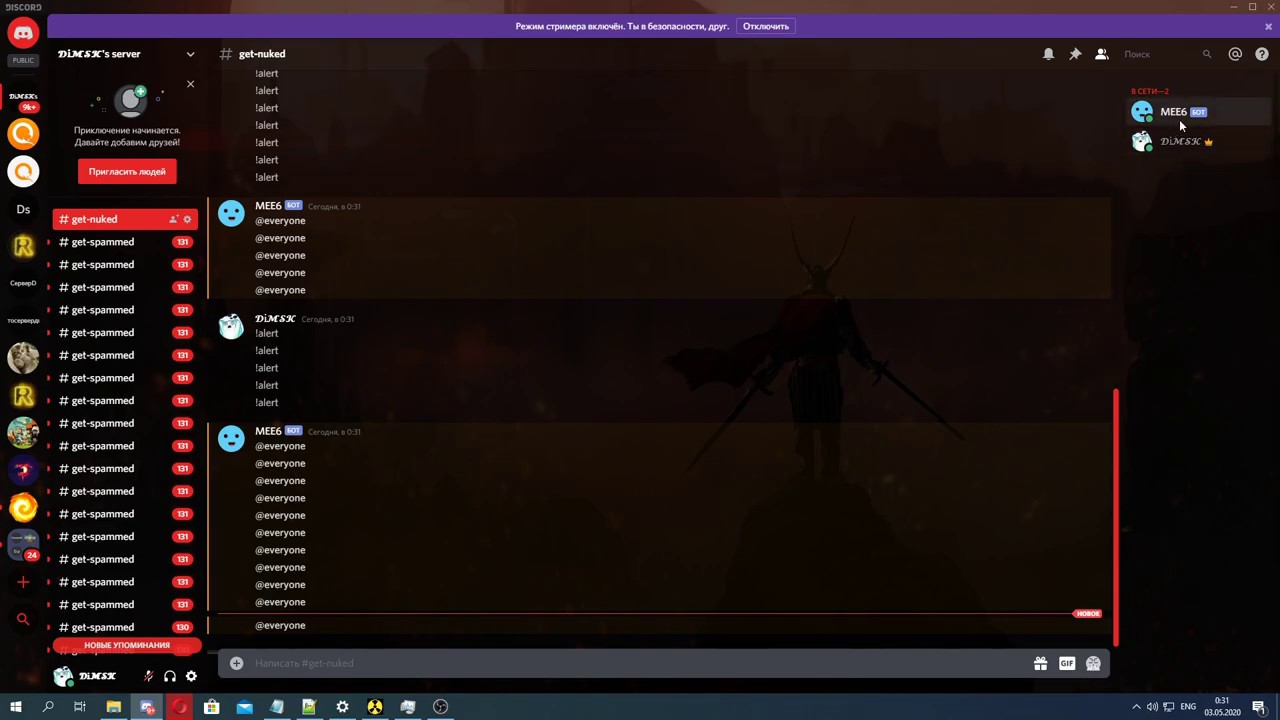Toggle the member list
The height and width of the screenshot is (720, 1280).
pyautogui.click(x=1102, y=54)
